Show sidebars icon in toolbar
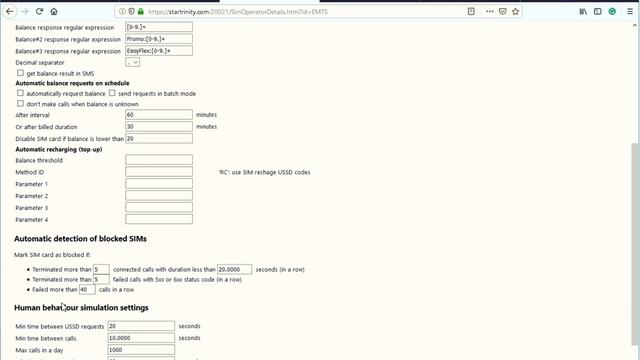Image resolution: width=640 pixels, height=360 pixels. (x=598, y=11)
